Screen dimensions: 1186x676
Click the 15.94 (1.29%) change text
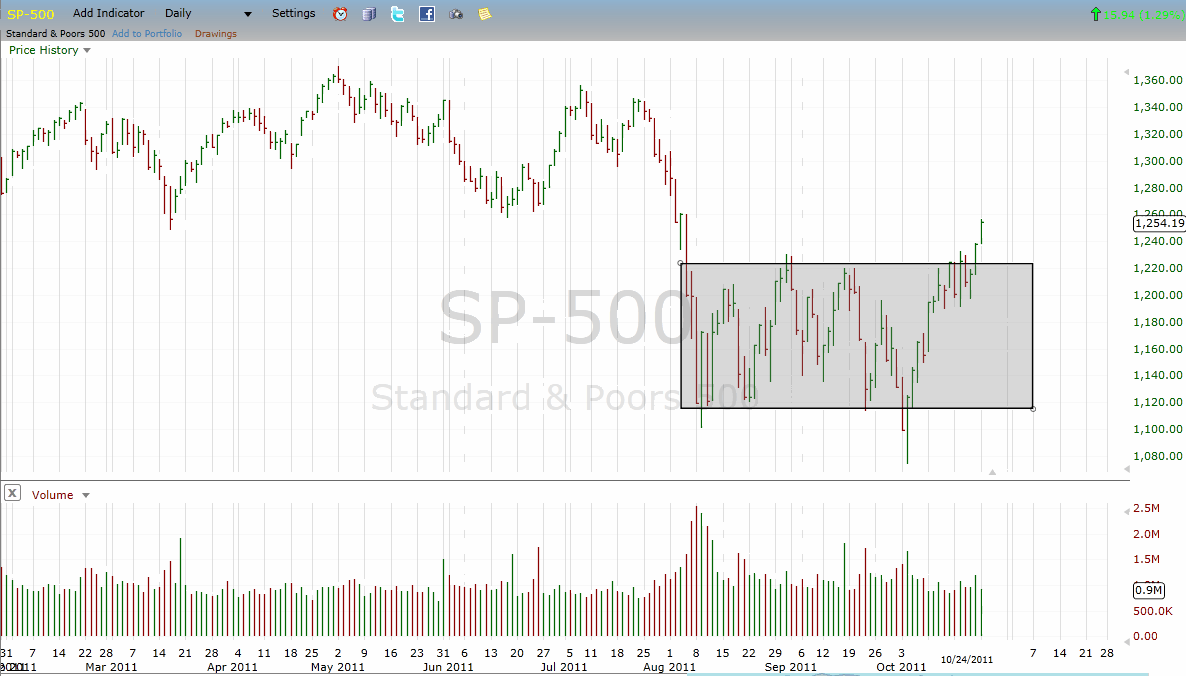1144,14
